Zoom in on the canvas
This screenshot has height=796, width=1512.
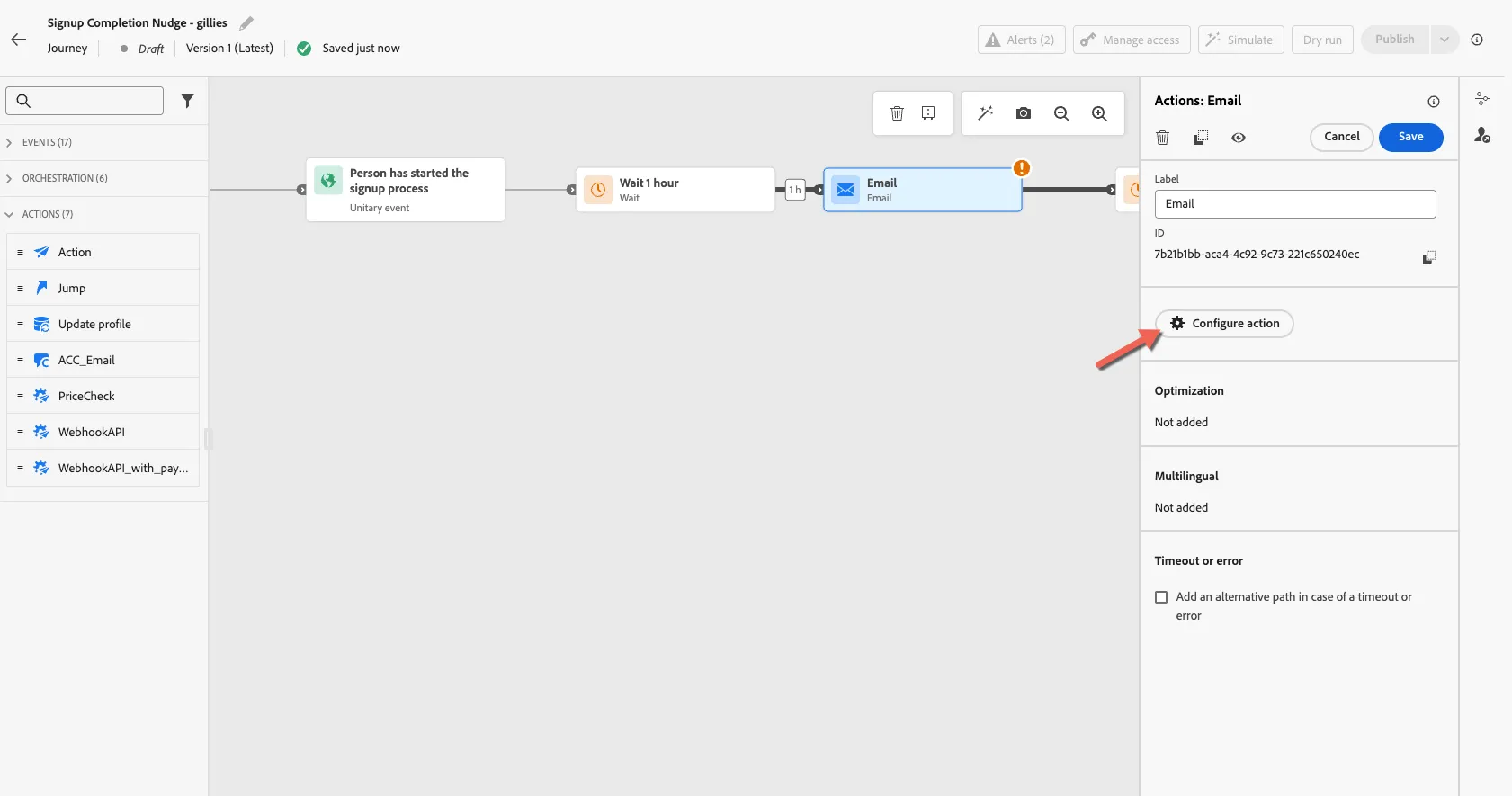pos(1099,113)
